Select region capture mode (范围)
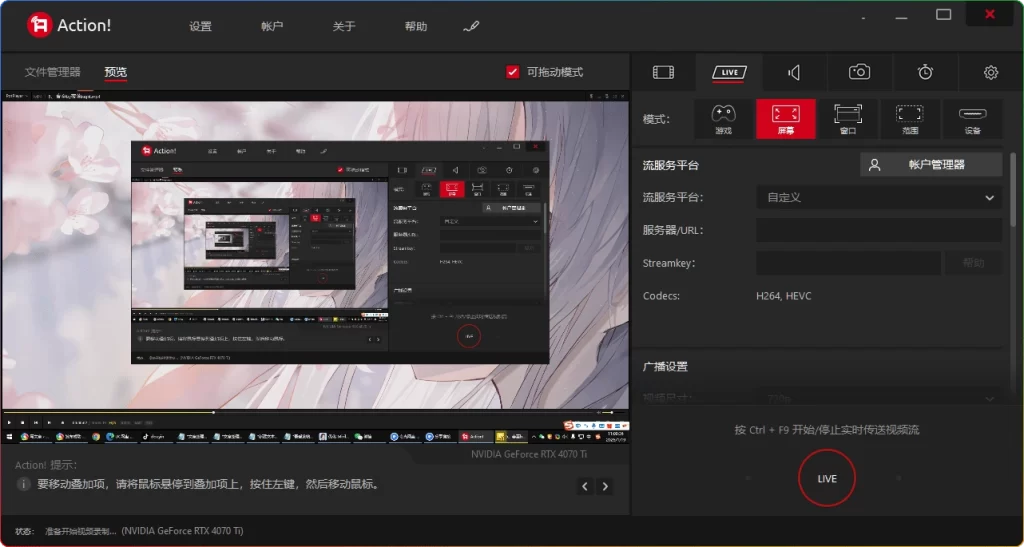The image size is (1024, 547). pos(910,119)
